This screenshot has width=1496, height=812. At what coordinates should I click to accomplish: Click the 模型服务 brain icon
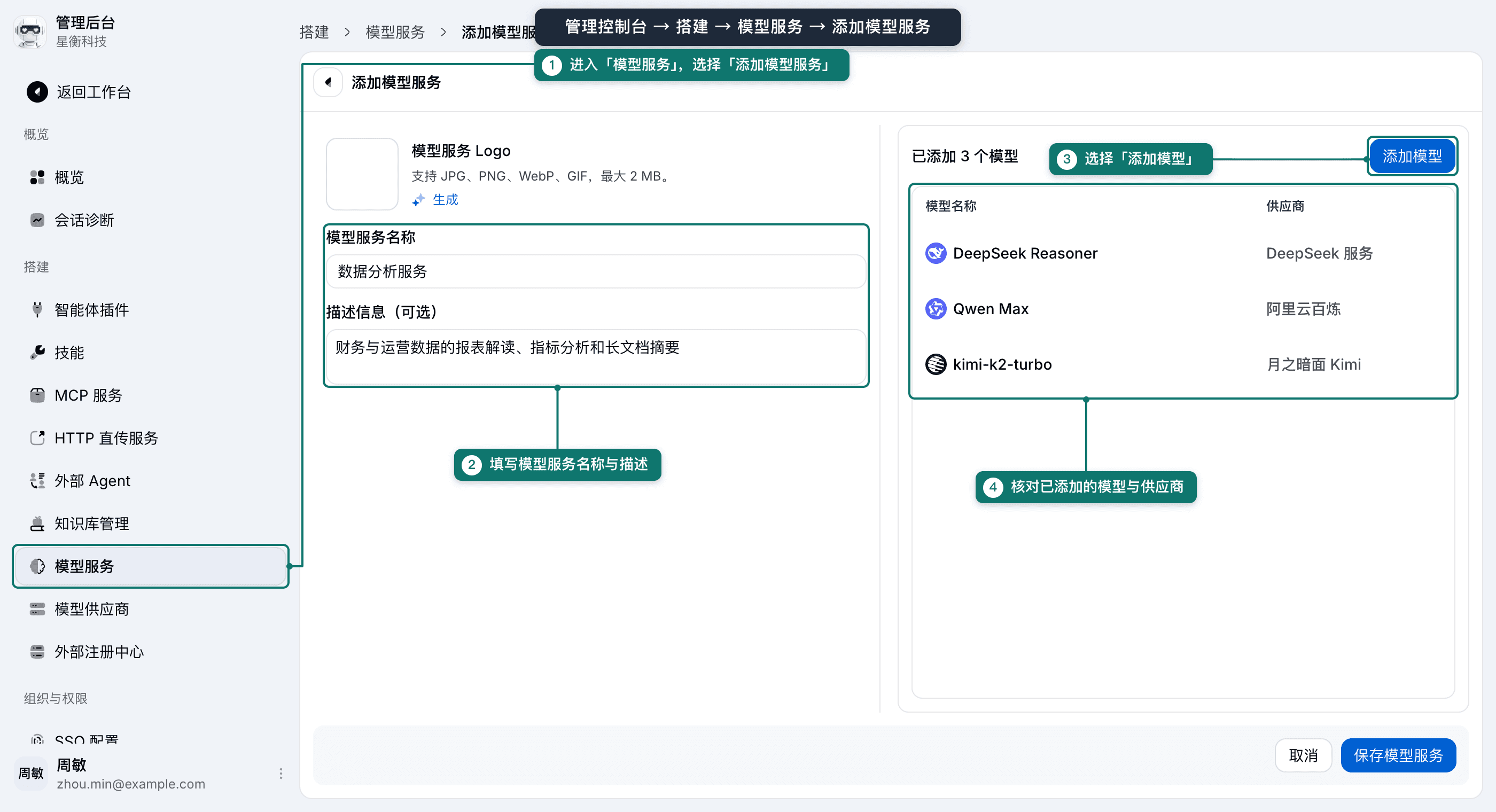[37, 566]
